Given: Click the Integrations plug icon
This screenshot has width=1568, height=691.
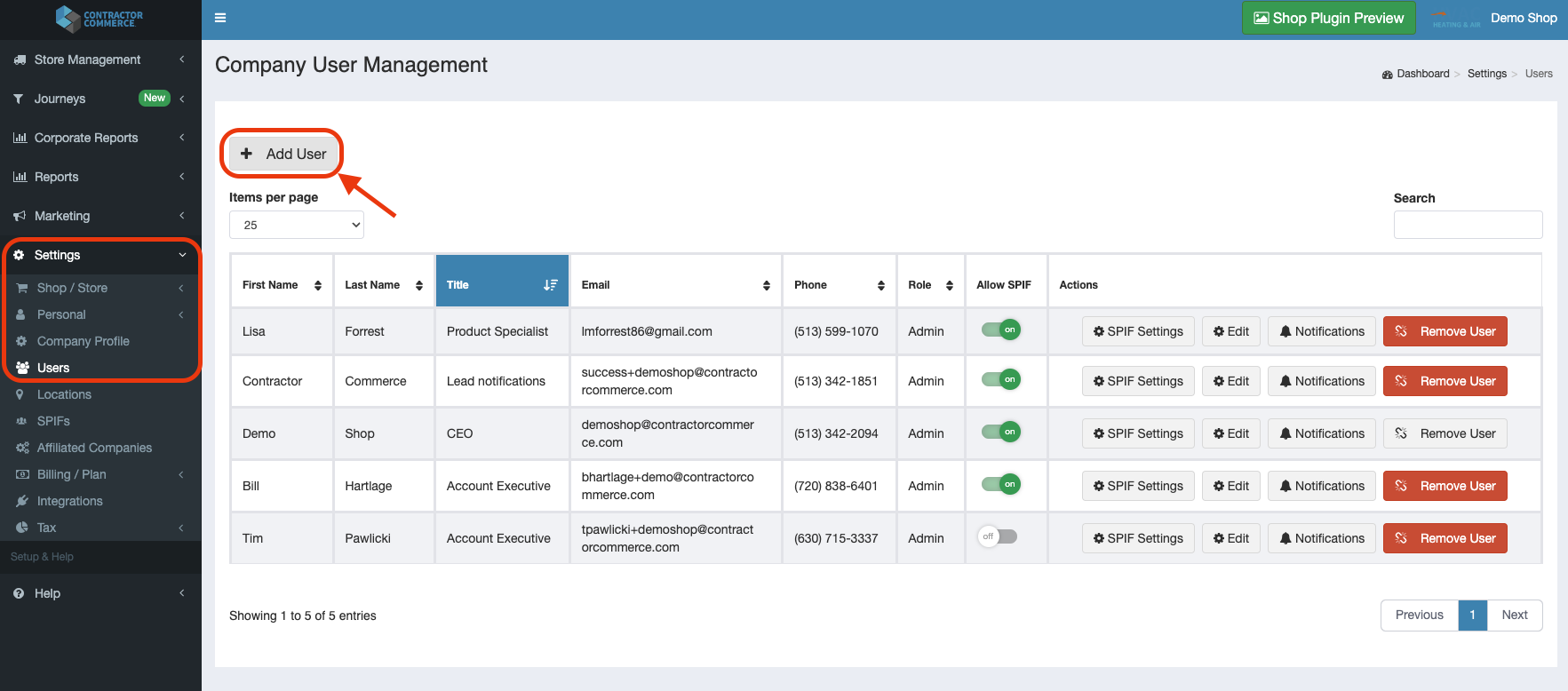Looking at the screenshot, I should pyautogui.click(x=22, y=501).
